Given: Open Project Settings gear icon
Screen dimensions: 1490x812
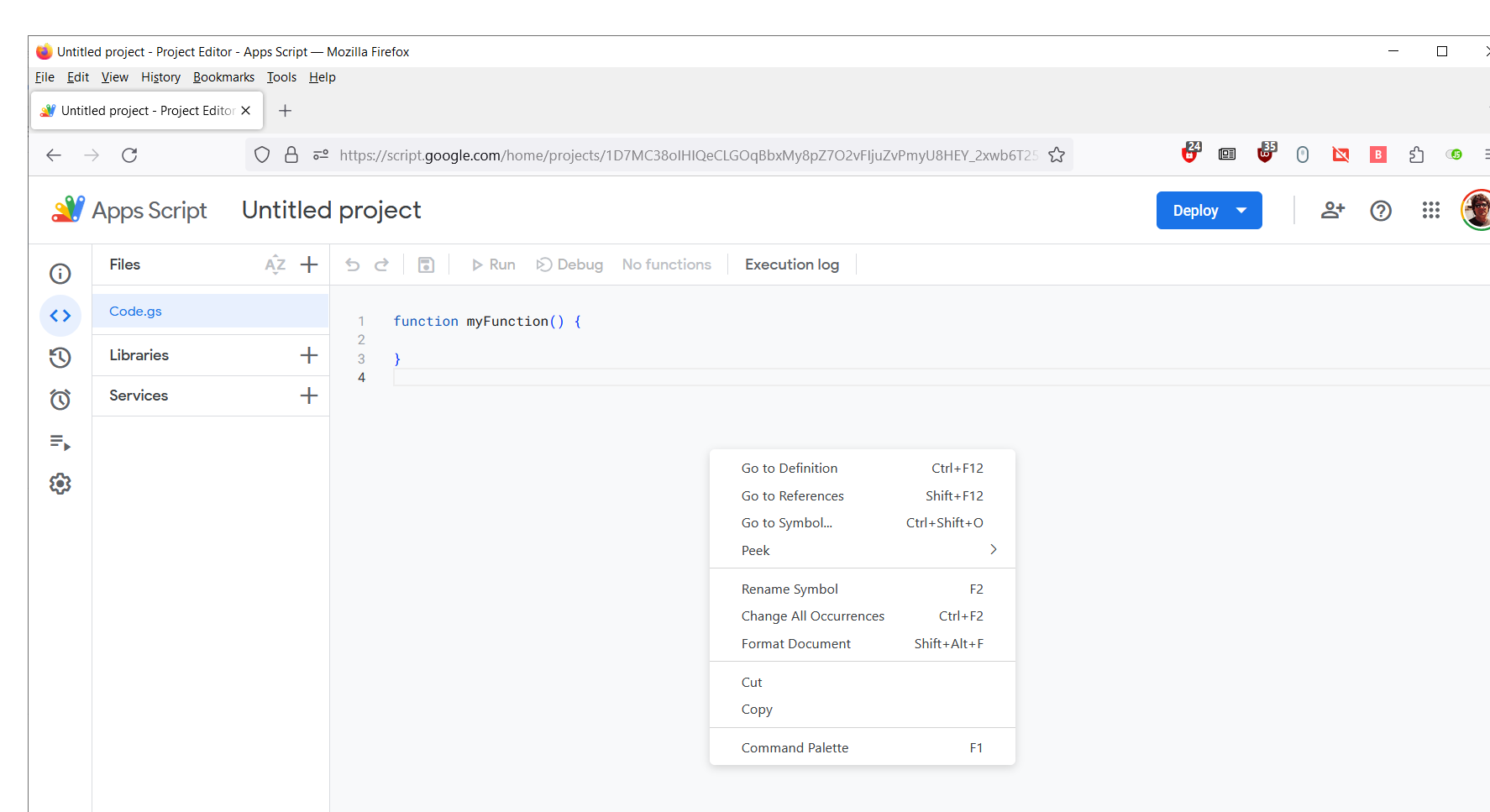Looking at the screenshot, I should click(x=60, y=484).
